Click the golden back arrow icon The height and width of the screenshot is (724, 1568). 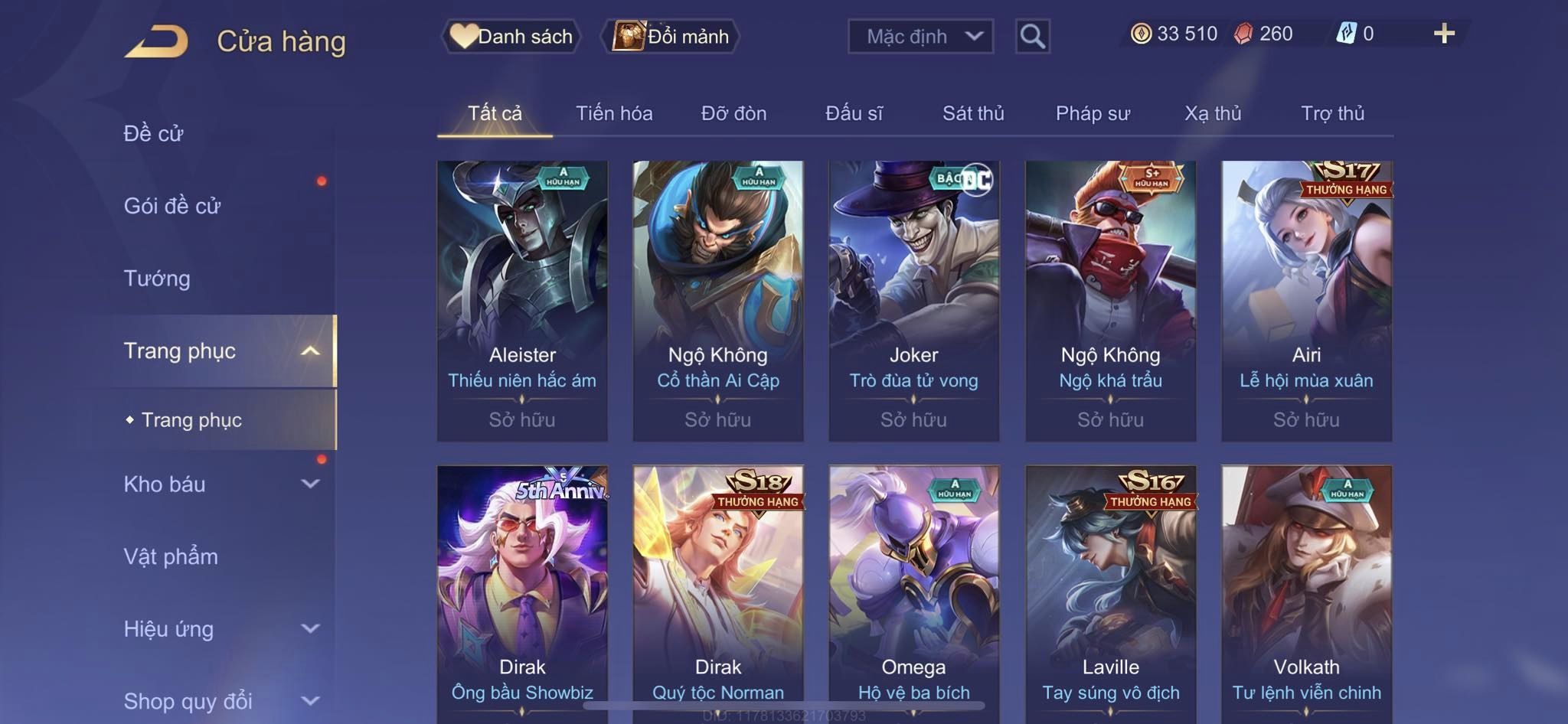(156, 41)
